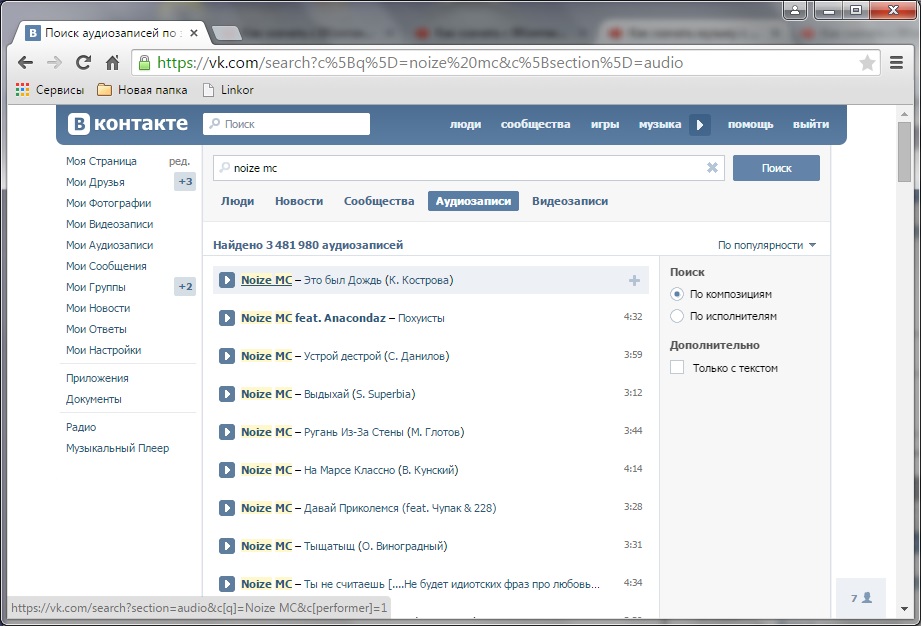
Task: Add "Это был Дождь" to my audio
Action: coord(634,280)
